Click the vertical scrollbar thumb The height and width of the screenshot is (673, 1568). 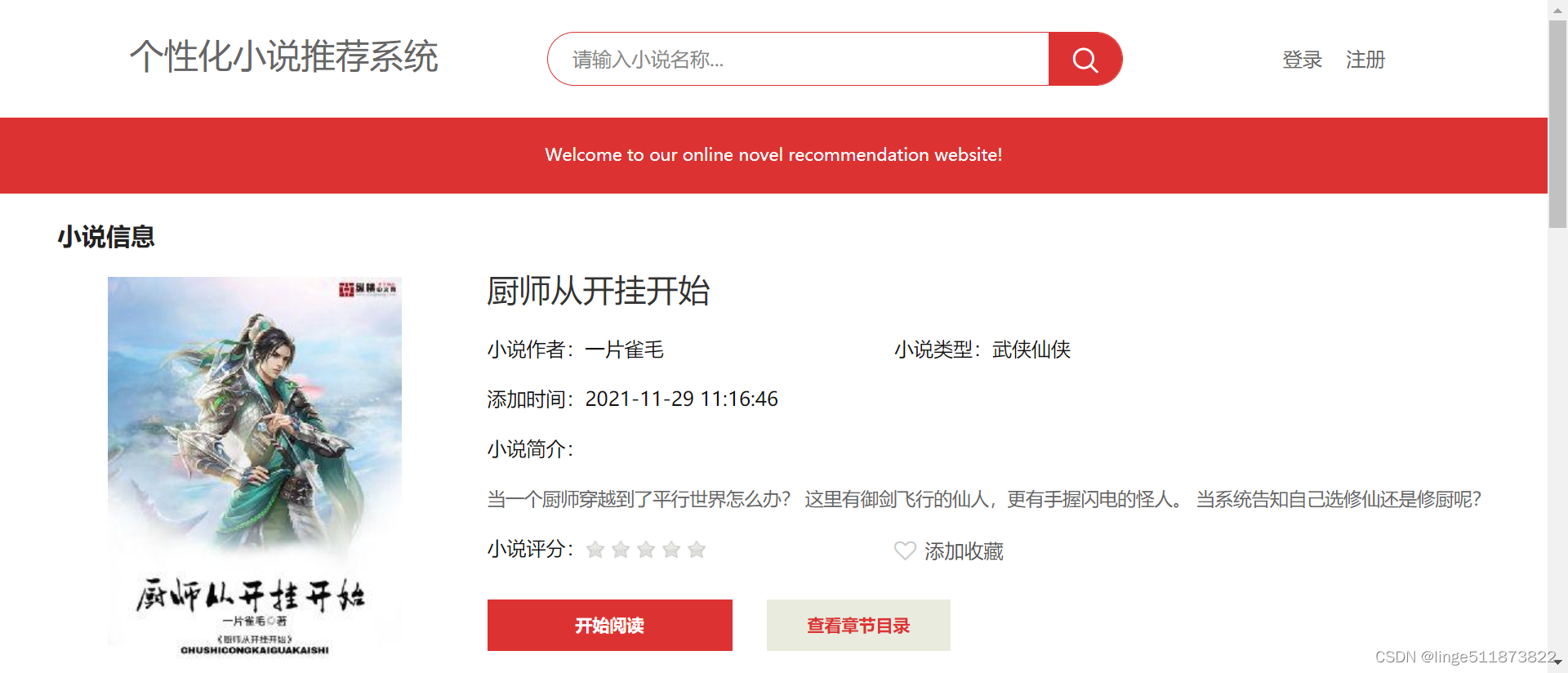(x=1557, y=123)
